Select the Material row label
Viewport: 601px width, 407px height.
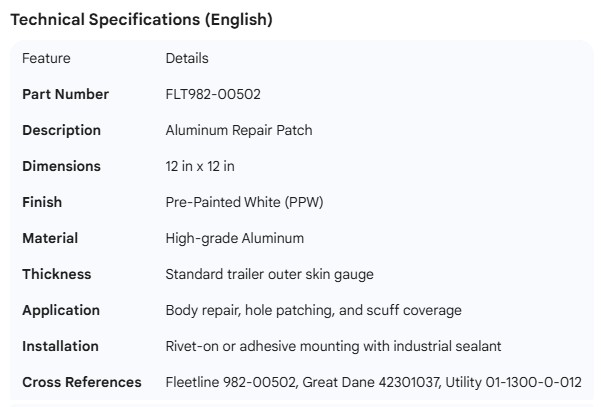[x=50, y=238]
